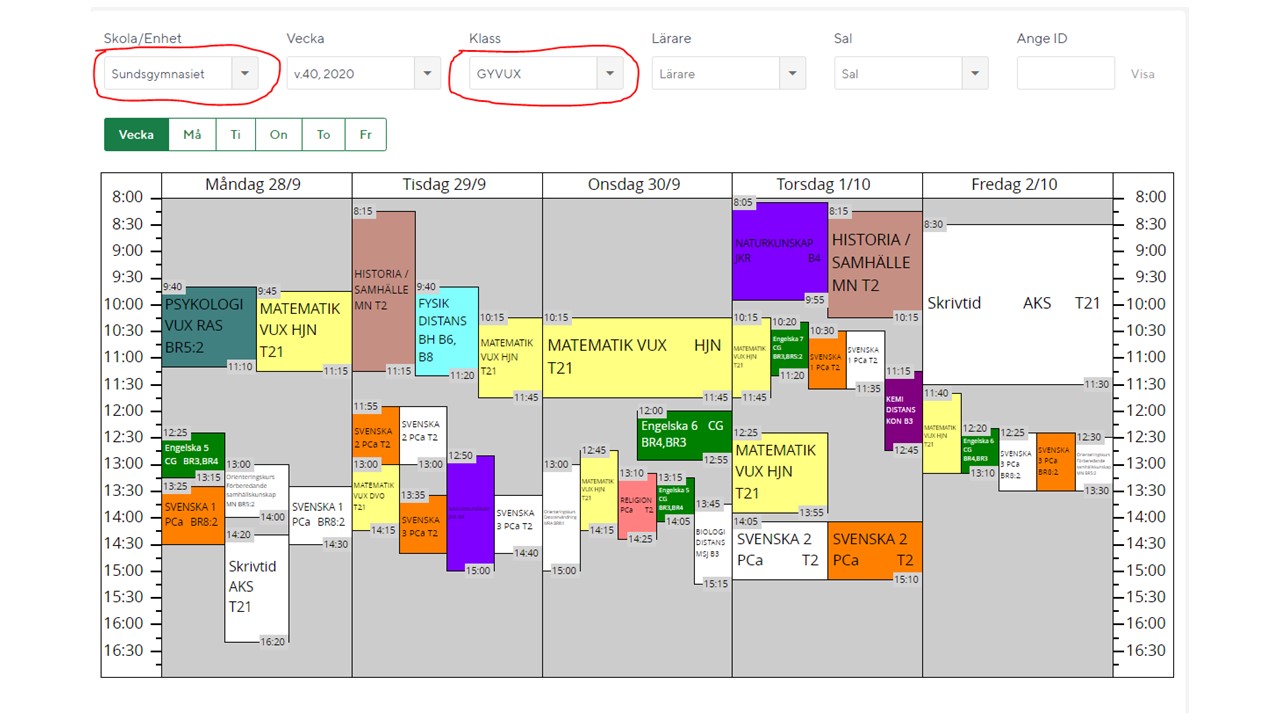Switch to the Ti day tab
The width and height of the screenshot is (1280, 720).
tap(235, 134)
